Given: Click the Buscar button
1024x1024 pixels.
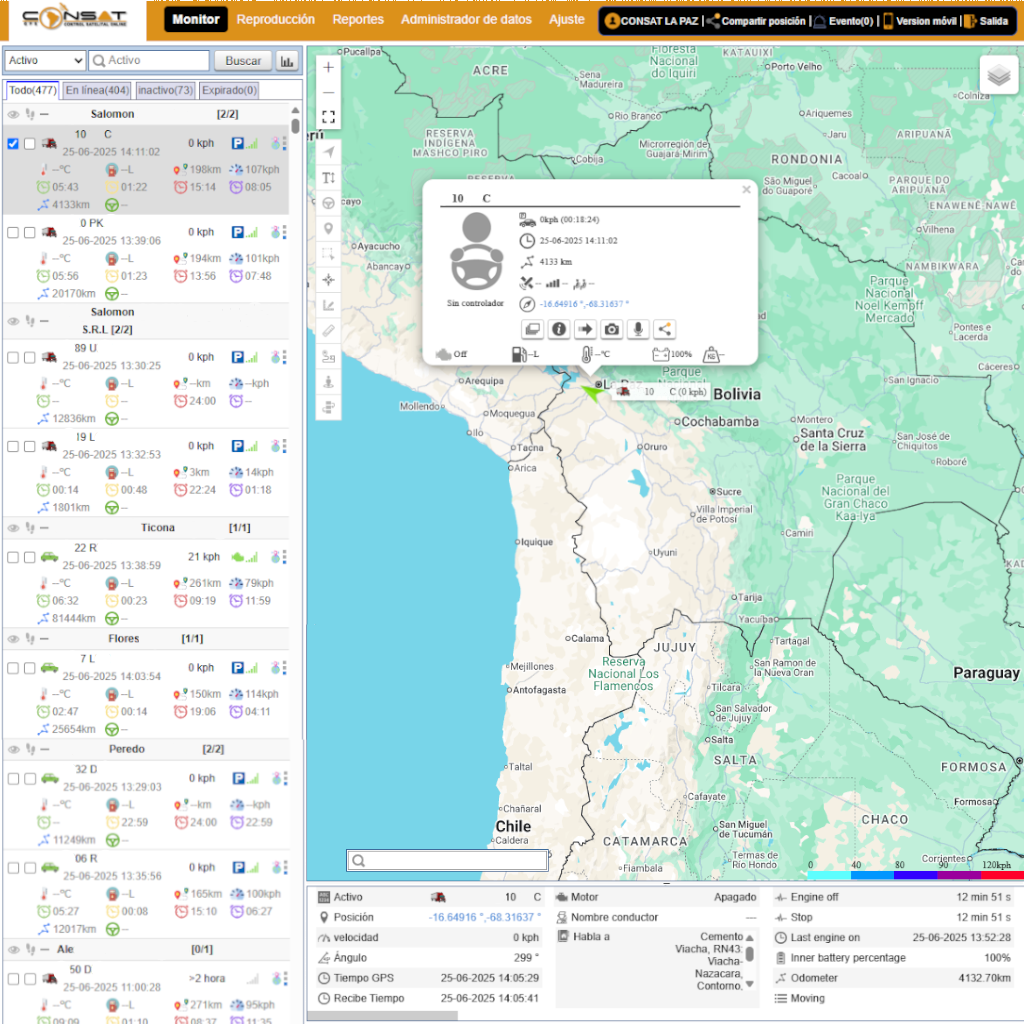Looking at the screenshot, I should [x=243, y=60].
